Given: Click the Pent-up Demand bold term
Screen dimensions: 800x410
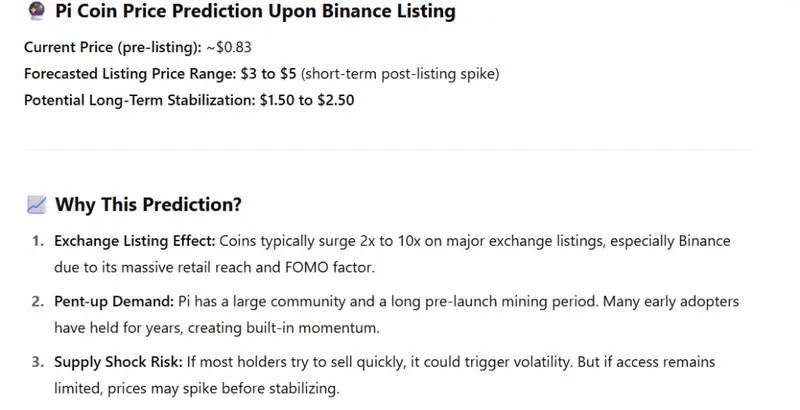Looking at the screenshot, I should click(114, 301).
